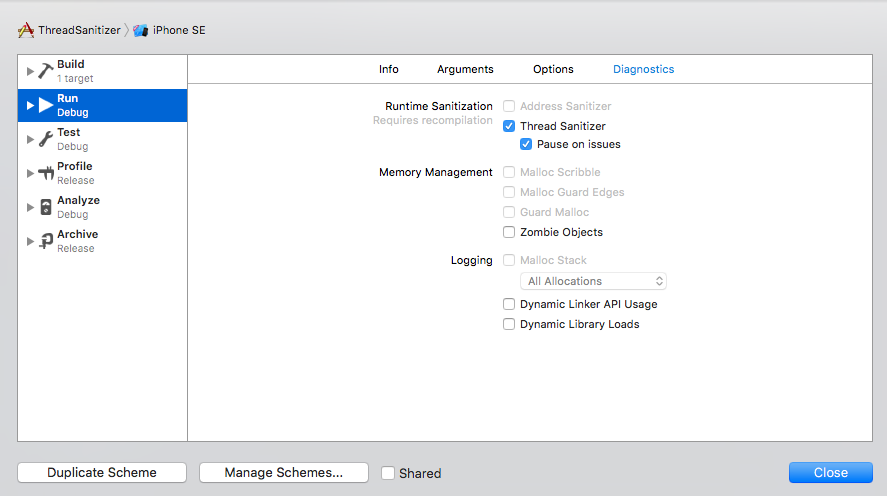Click the Profile instrument icon
The height and width of the screenshot is (496, 887).
46,173
